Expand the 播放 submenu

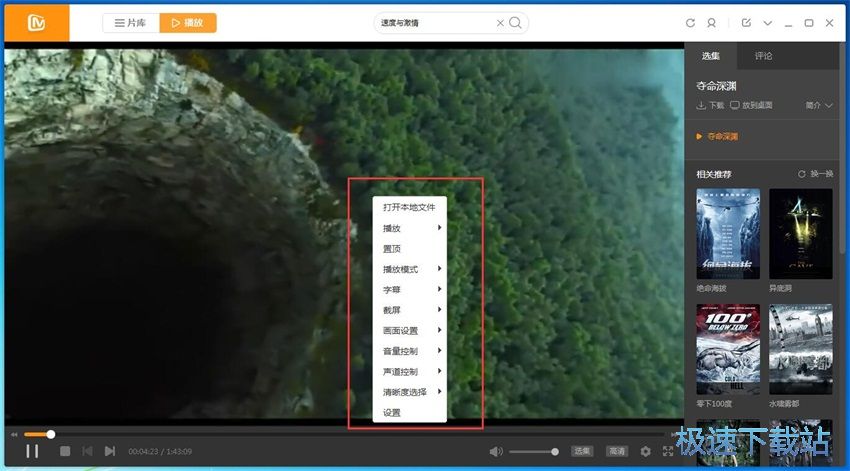pyautogui.click(x=409, y=228)
